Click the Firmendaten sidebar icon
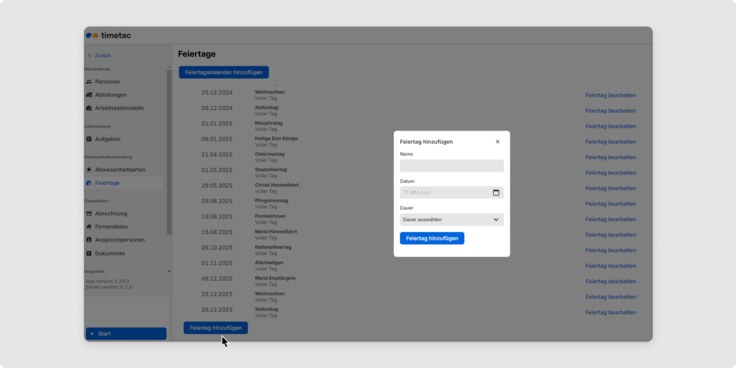The width and height of the screenshot is (736, 368). tap(89, 227)
